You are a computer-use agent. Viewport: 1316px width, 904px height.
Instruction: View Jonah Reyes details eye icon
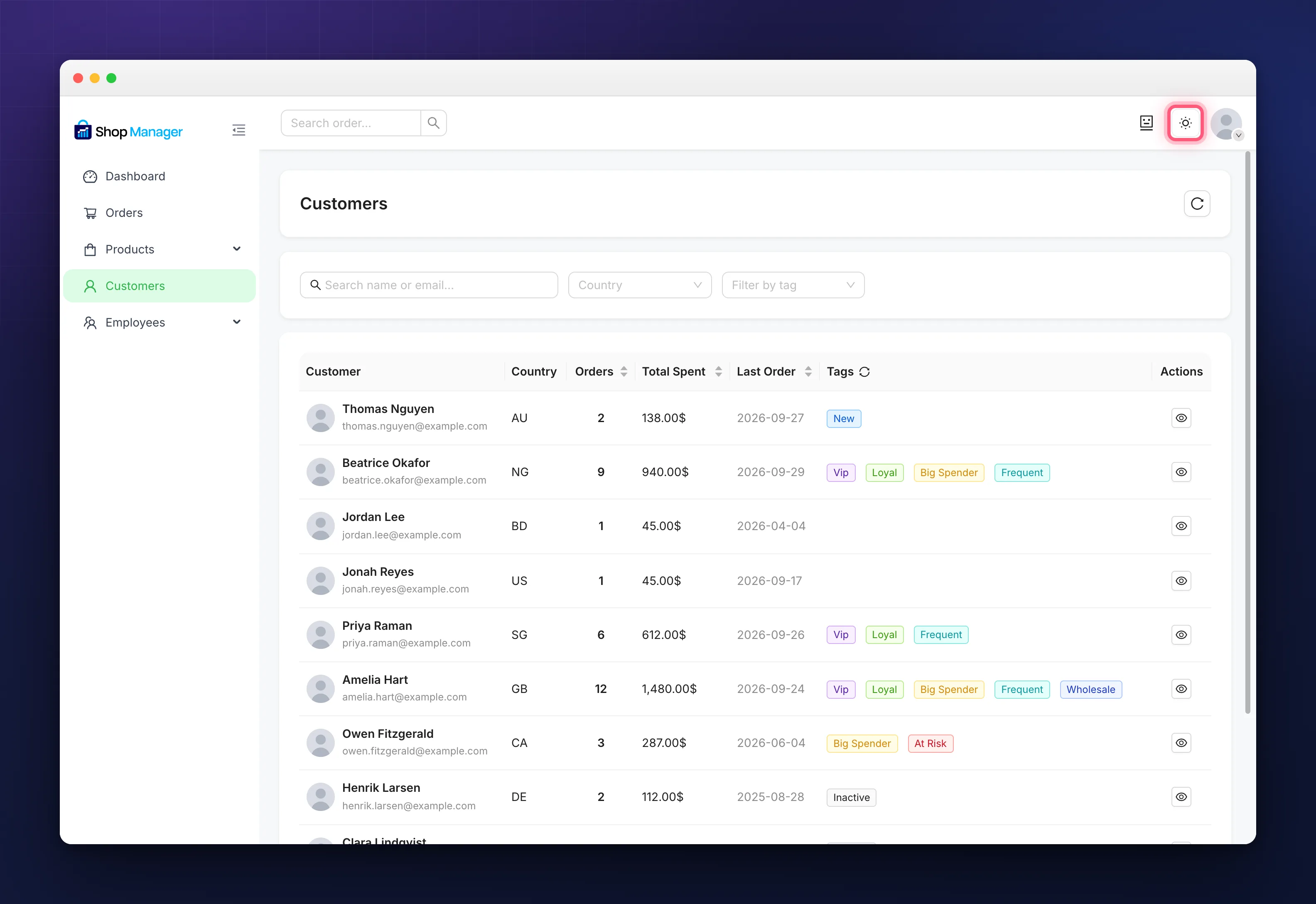pyautogui.click(x=1181, y=580)
